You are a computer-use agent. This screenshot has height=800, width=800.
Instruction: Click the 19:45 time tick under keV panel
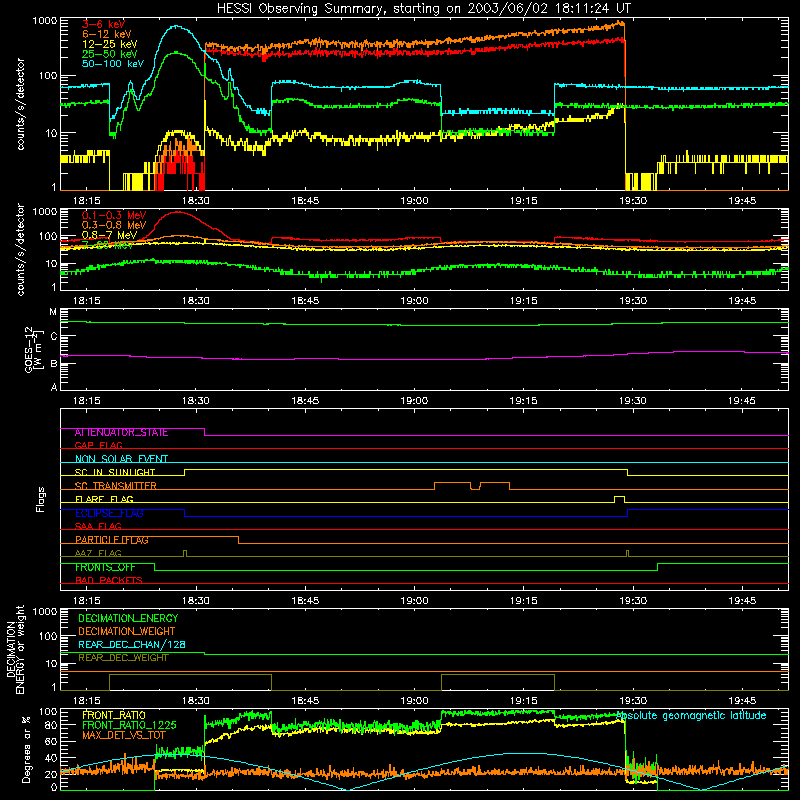click(x=742, y=201)
